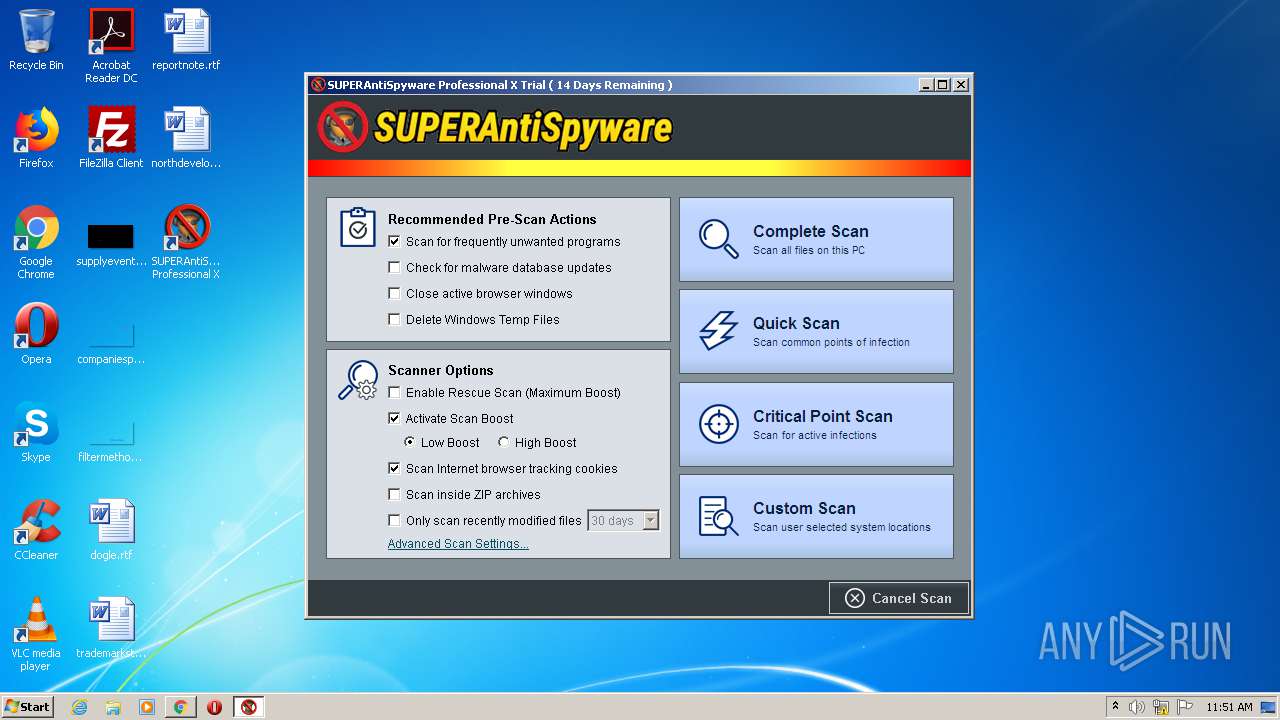Click the SUPERAntiSpyware title bar icon
The width and height of the screenshot is (1280, 720).
pos(318,85)
